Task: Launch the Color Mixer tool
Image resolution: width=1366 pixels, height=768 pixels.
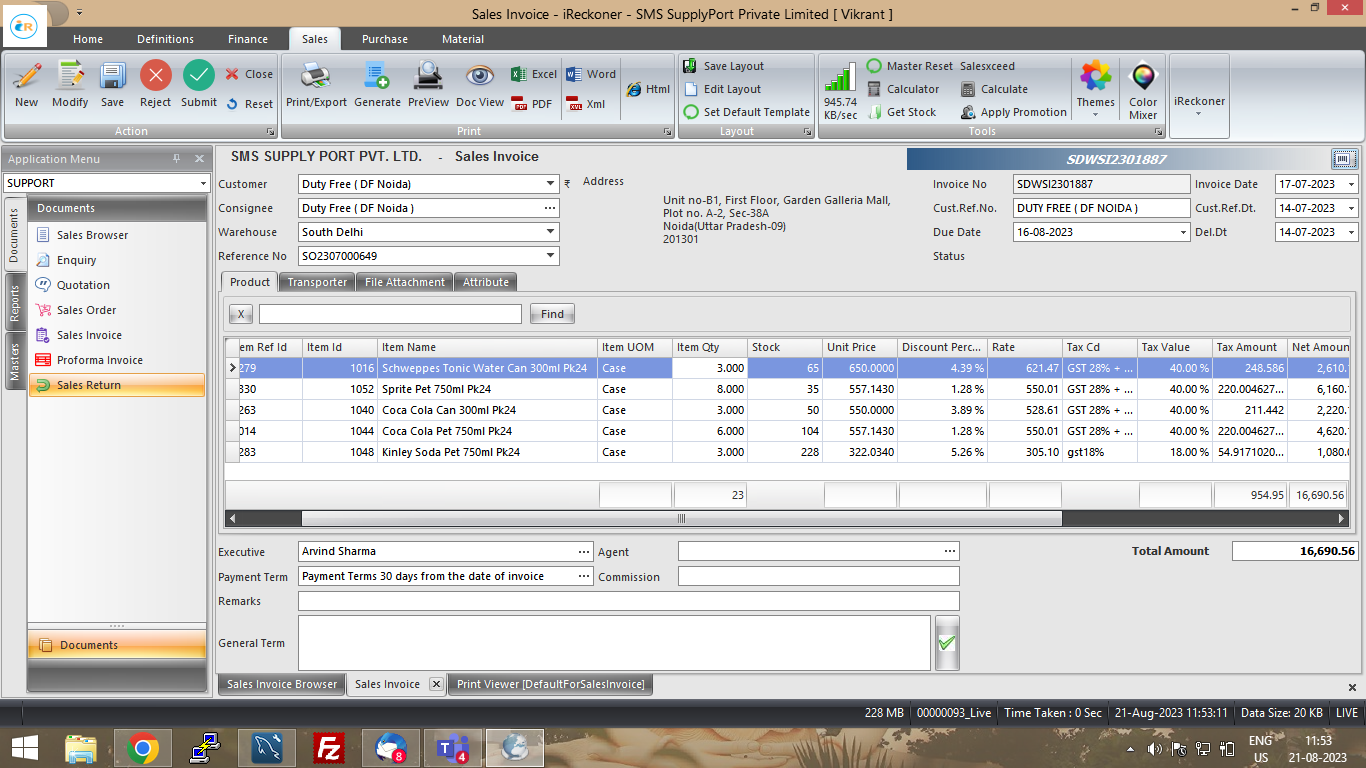Action: [1143, 77]
